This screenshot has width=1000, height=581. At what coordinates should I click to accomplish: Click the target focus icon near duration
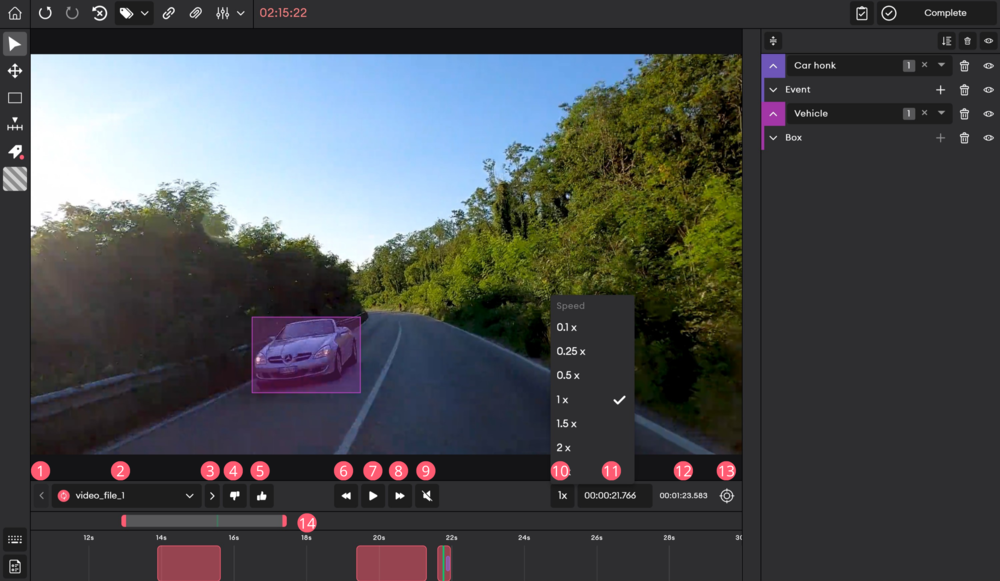pos(726,496)
